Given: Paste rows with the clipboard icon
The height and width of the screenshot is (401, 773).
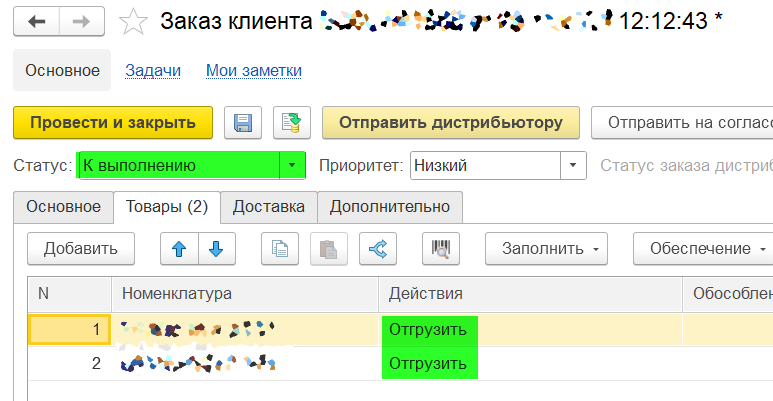Looking at the screenshot, I should click(329, 249).
